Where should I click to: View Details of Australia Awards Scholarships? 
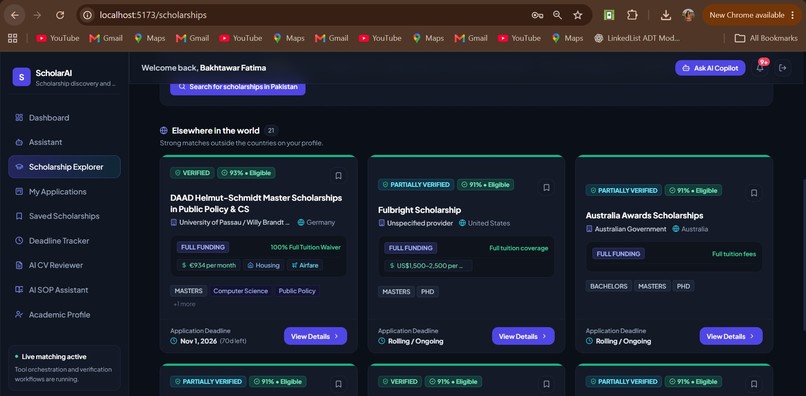click(x=730, y=336)
